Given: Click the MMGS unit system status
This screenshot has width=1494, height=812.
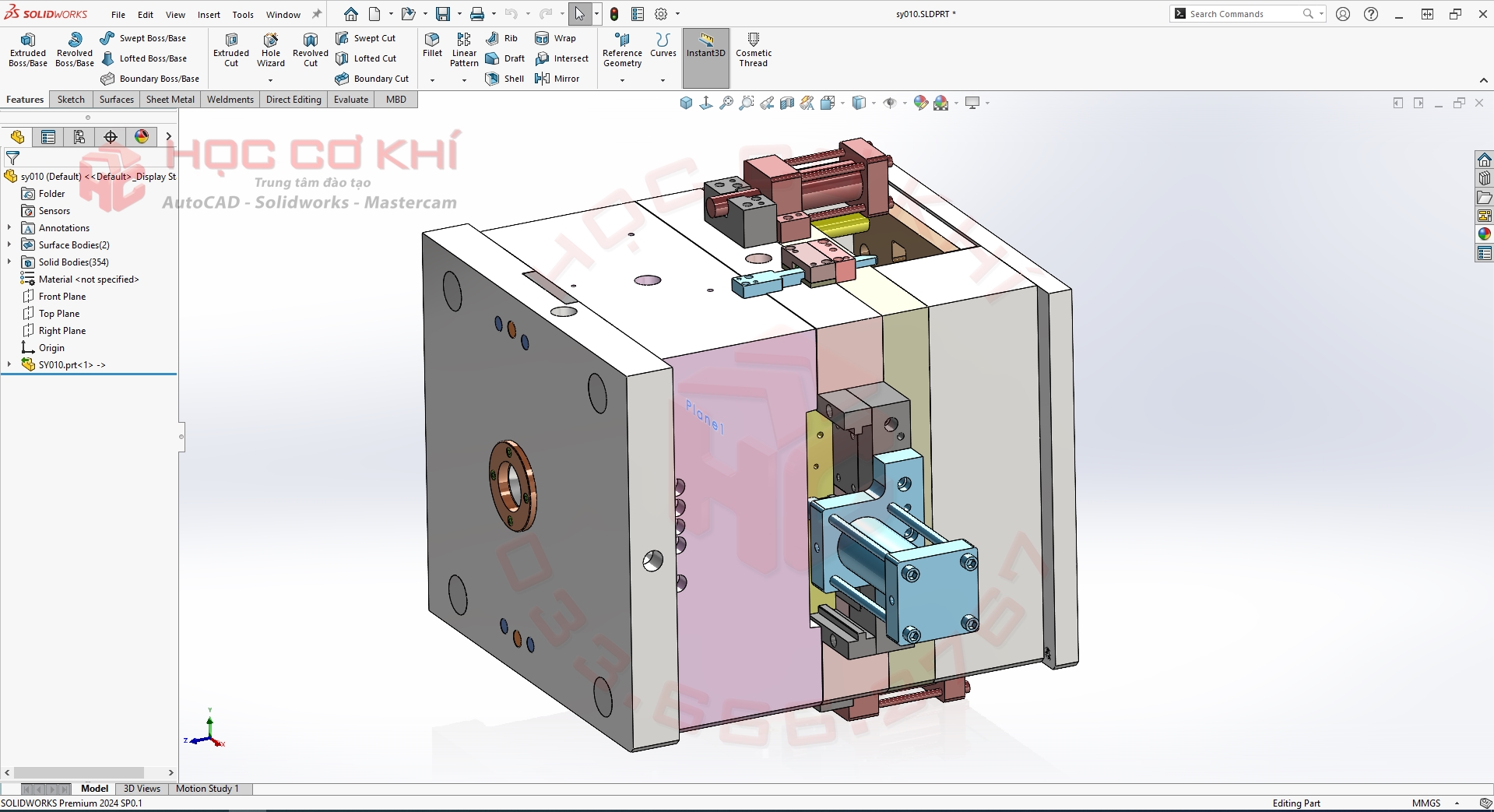Looking at the screenshot, I should (1426, 803).
